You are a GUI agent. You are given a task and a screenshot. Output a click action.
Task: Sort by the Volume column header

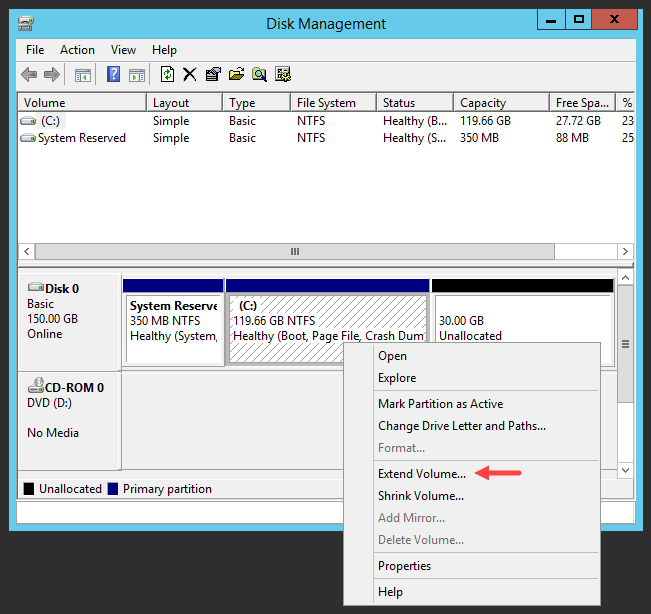click(82, 103)
